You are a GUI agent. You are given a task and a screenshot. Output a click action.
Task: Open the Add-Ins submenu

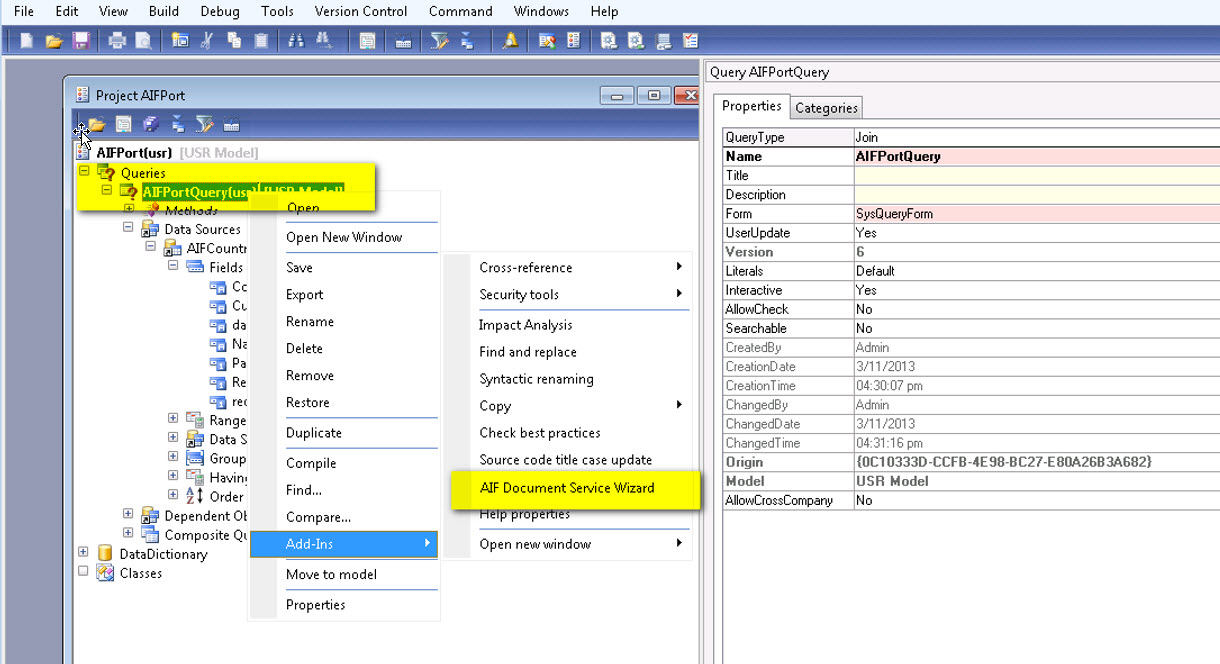point(310,545)
